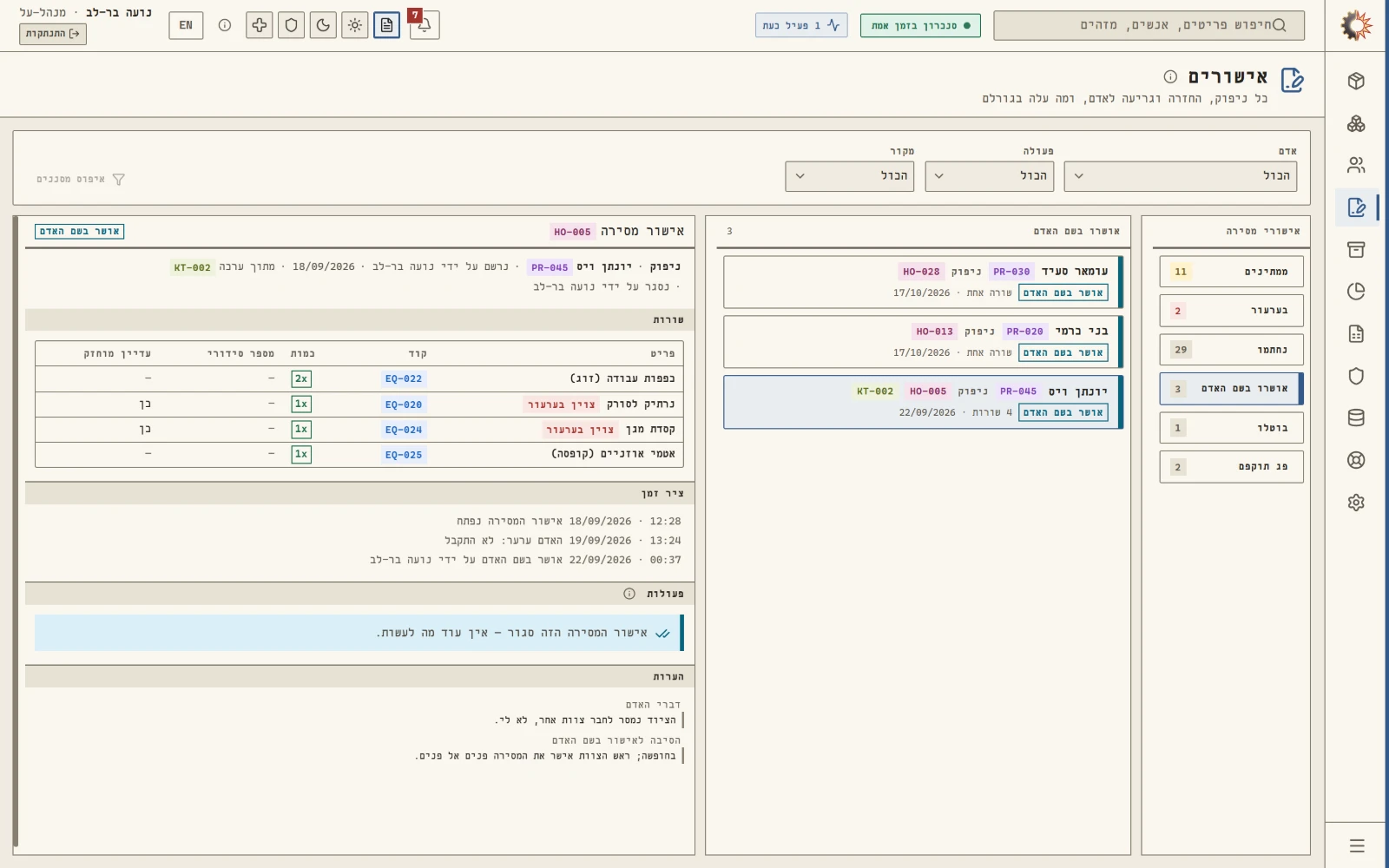Select the נחתמו category with 29
The image size is (1389, 868).
click(x=1231, y=350)
